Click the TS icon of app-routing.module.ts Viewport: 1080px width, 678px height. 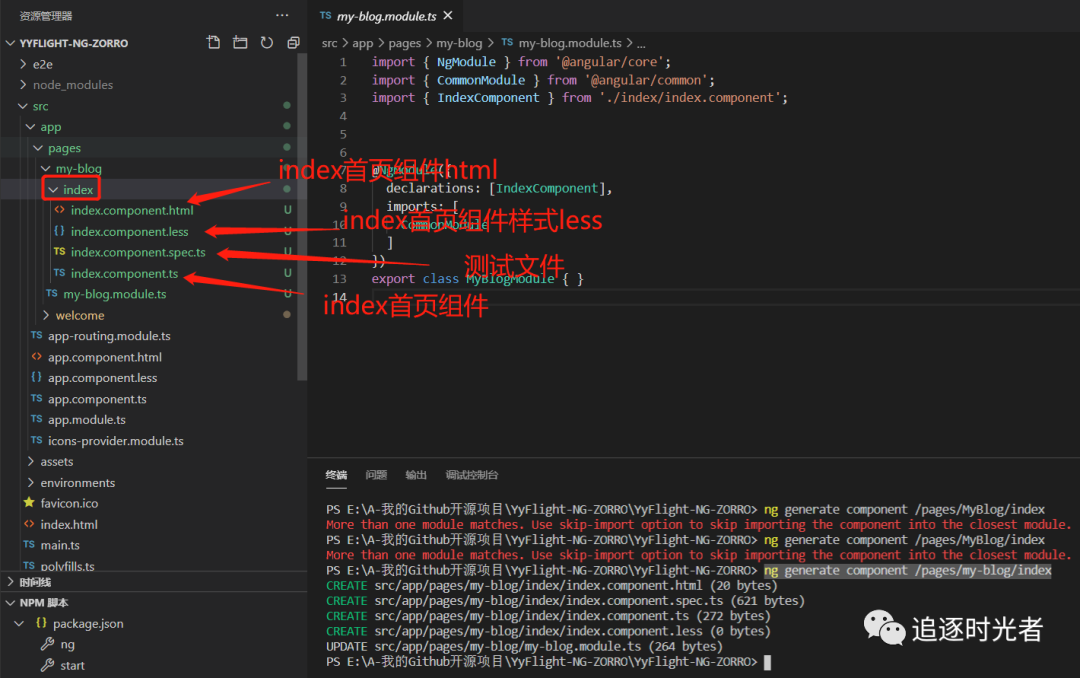(37, 335)
